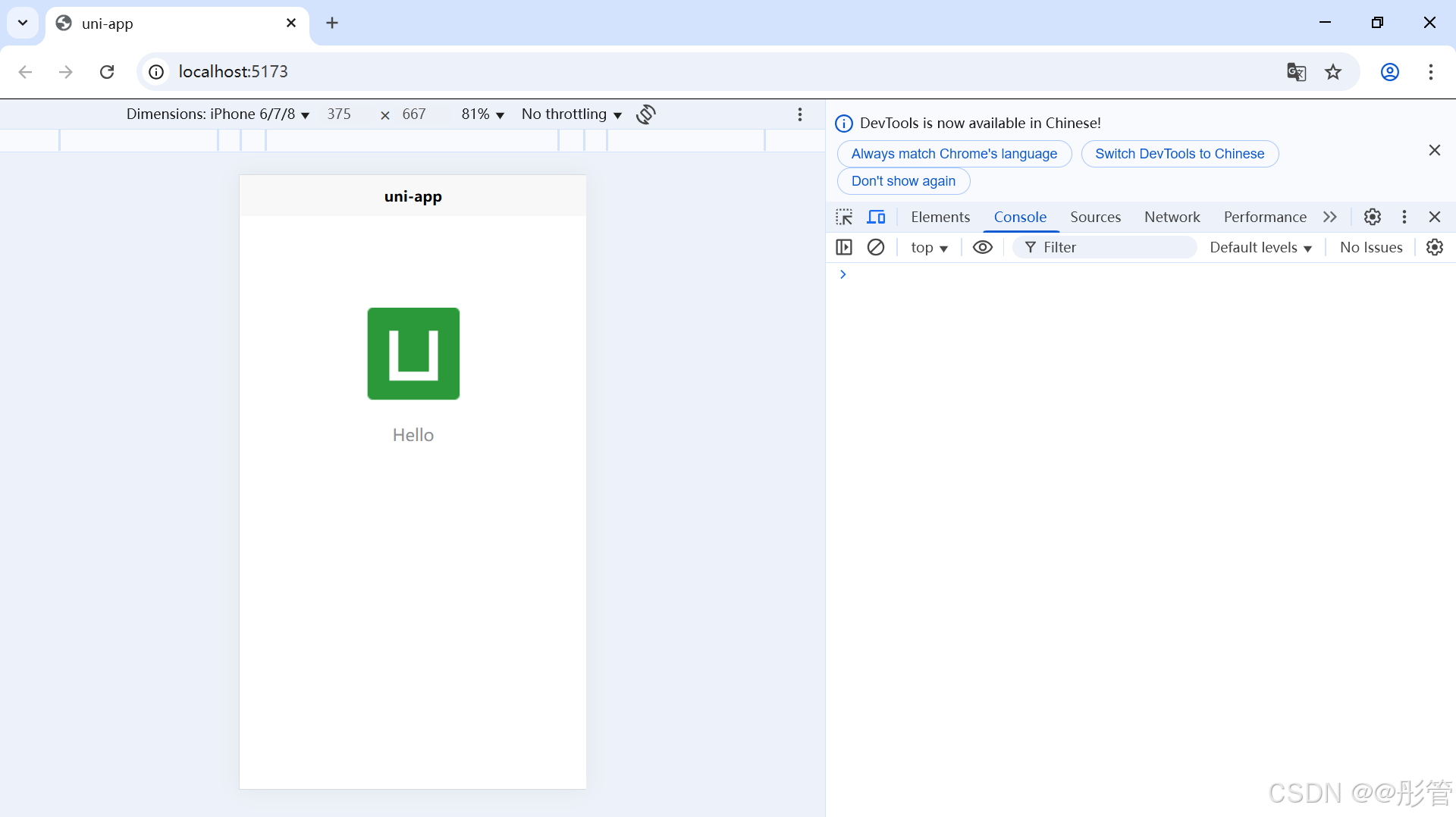Image resolution: width=1456 pixels, height=817 pixels.
Task: Click the viewport width field 375
Action: click(339, 114)
